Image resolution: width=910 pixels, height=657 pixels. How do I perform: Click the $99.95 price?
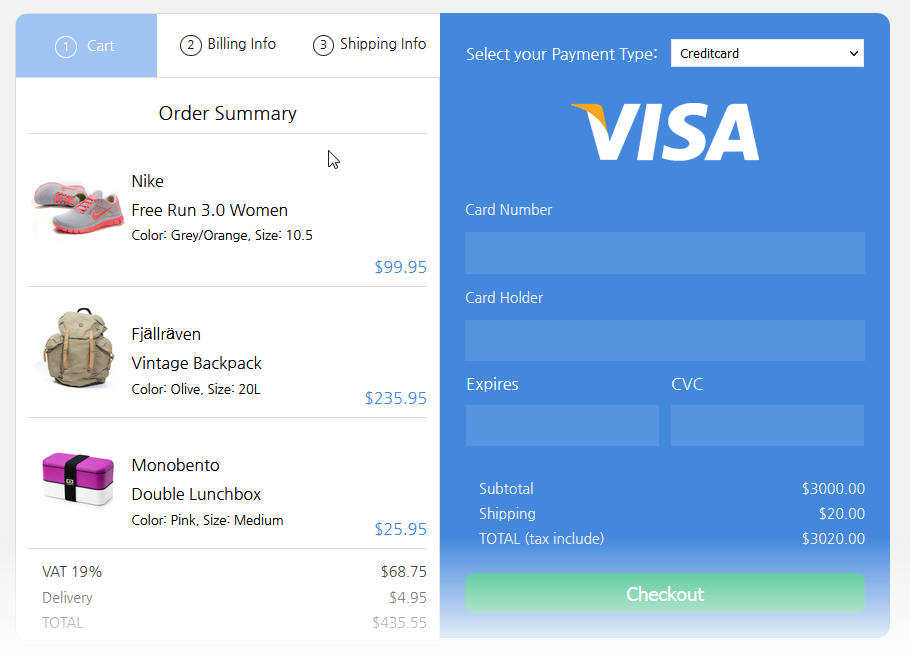(x=400, y=267)
